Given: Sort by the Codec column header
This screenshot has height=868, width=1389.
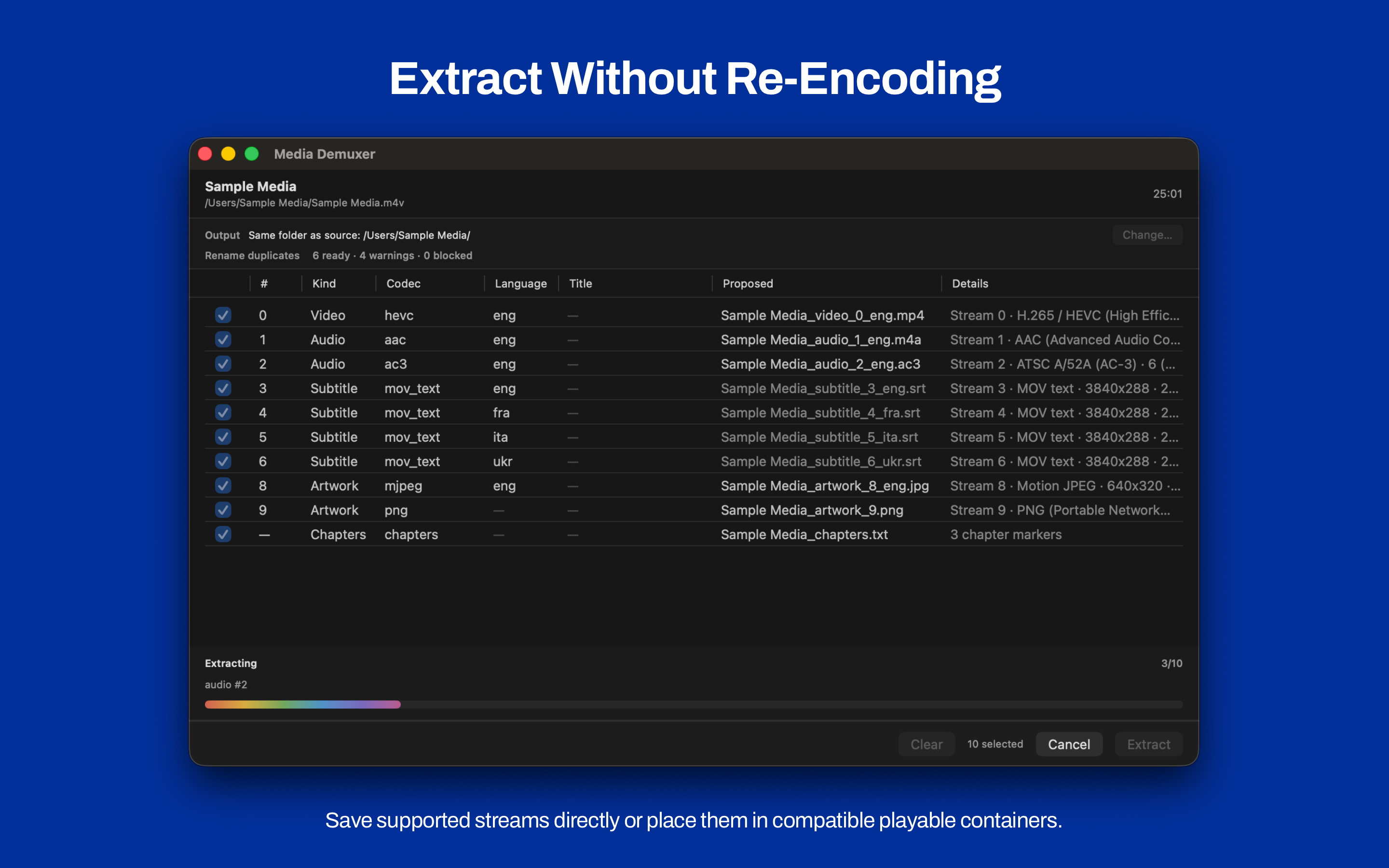Looking at the screenshot, I should coord(404,284).
